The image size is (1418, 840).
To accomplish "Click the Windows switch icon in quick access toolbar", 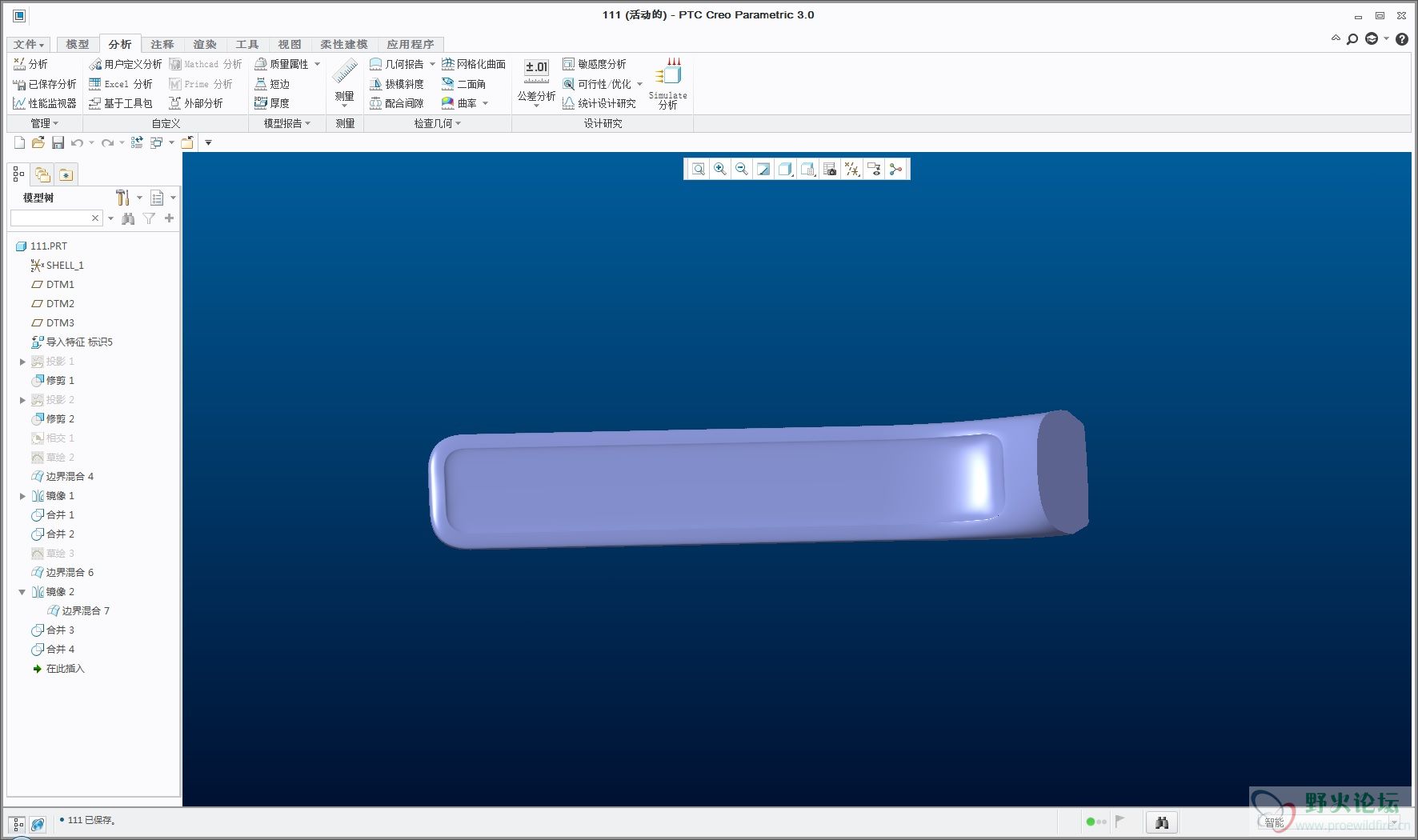I will point(157,142).
